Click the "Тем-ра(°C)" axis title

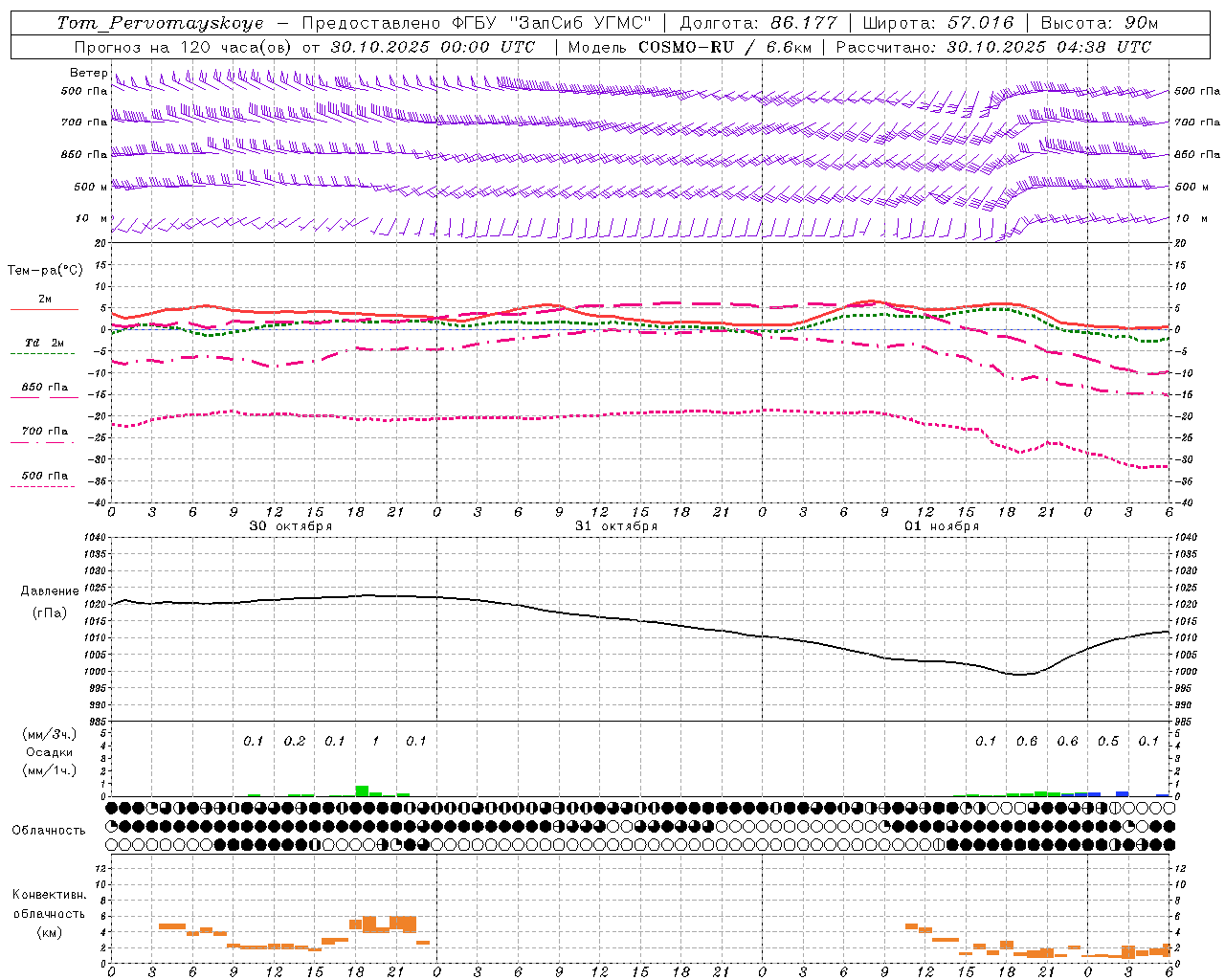45,271
